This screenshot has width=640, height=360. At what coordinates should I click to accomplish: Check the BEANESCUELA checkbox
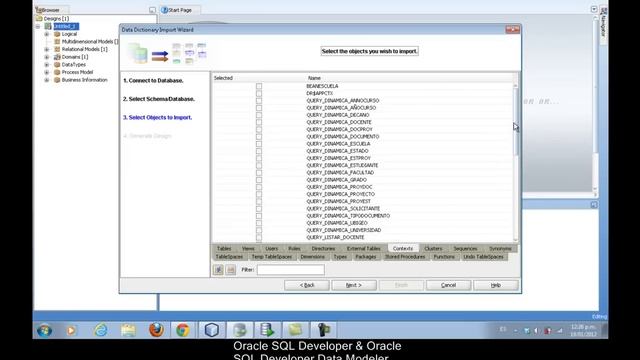click(x=259, y=86)
